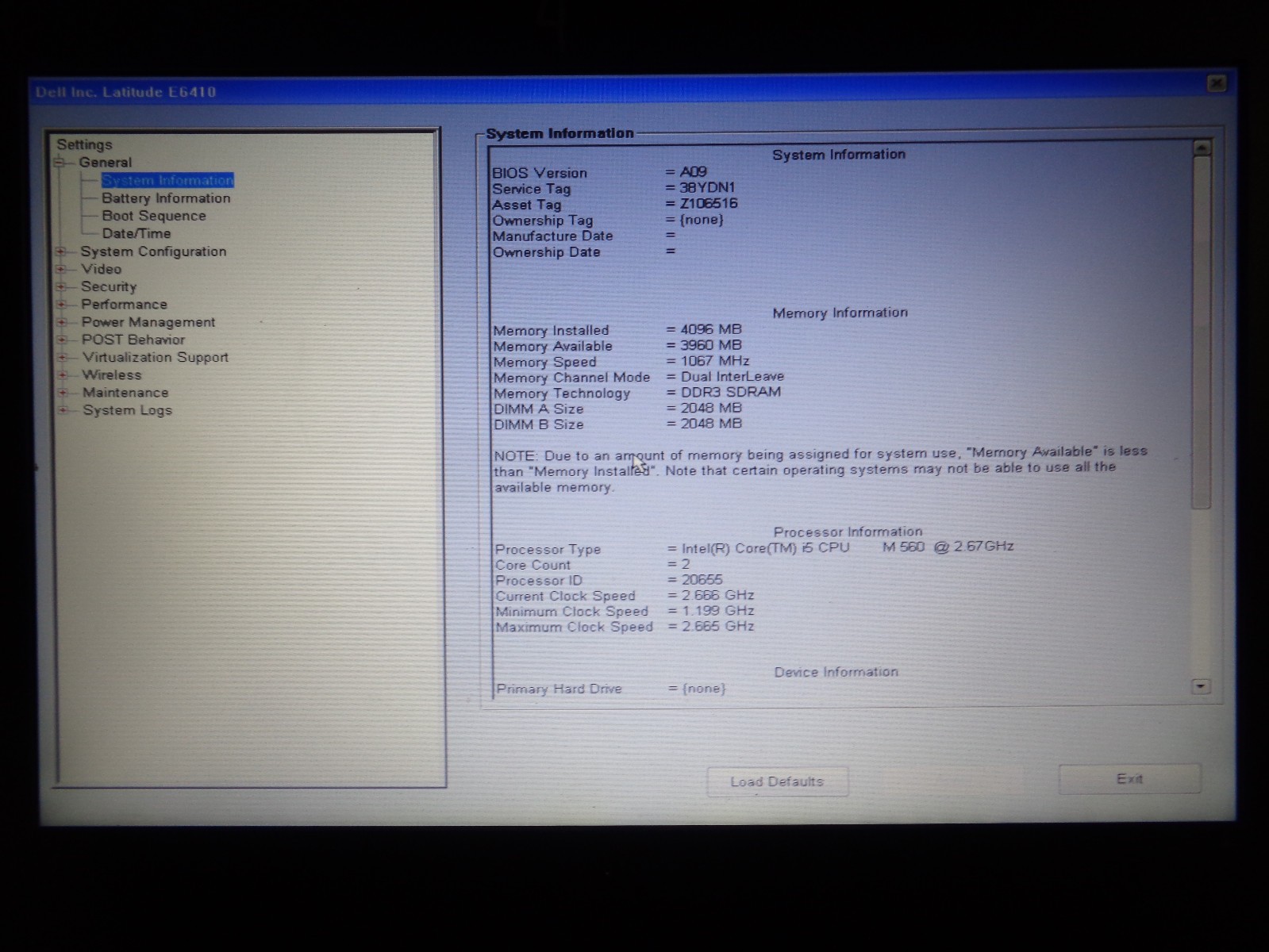Collapse the General tree node
1269x952 pixels.
[x=59, y=163]
